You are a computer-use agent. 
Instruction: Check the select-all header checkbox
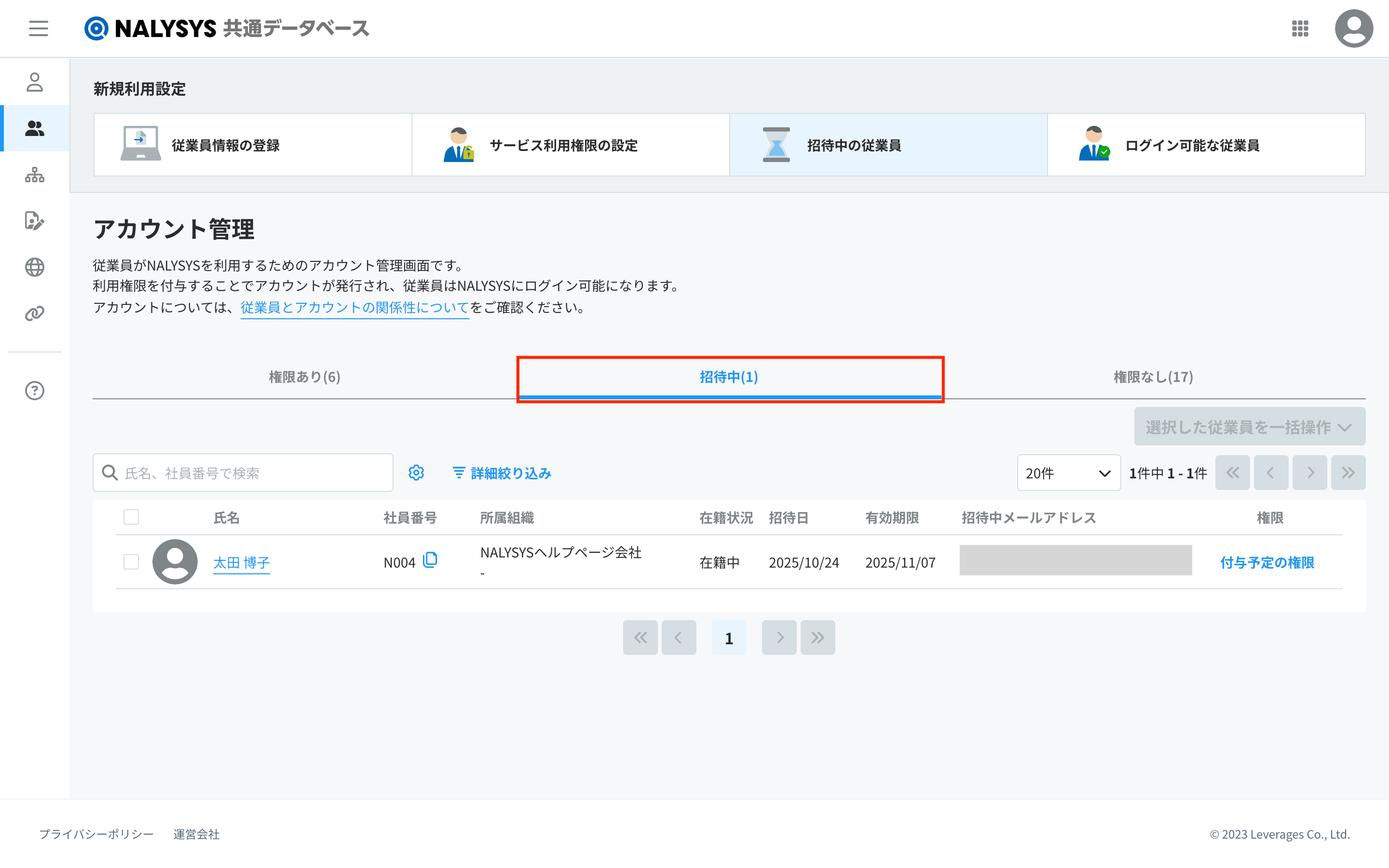[131, 517]
